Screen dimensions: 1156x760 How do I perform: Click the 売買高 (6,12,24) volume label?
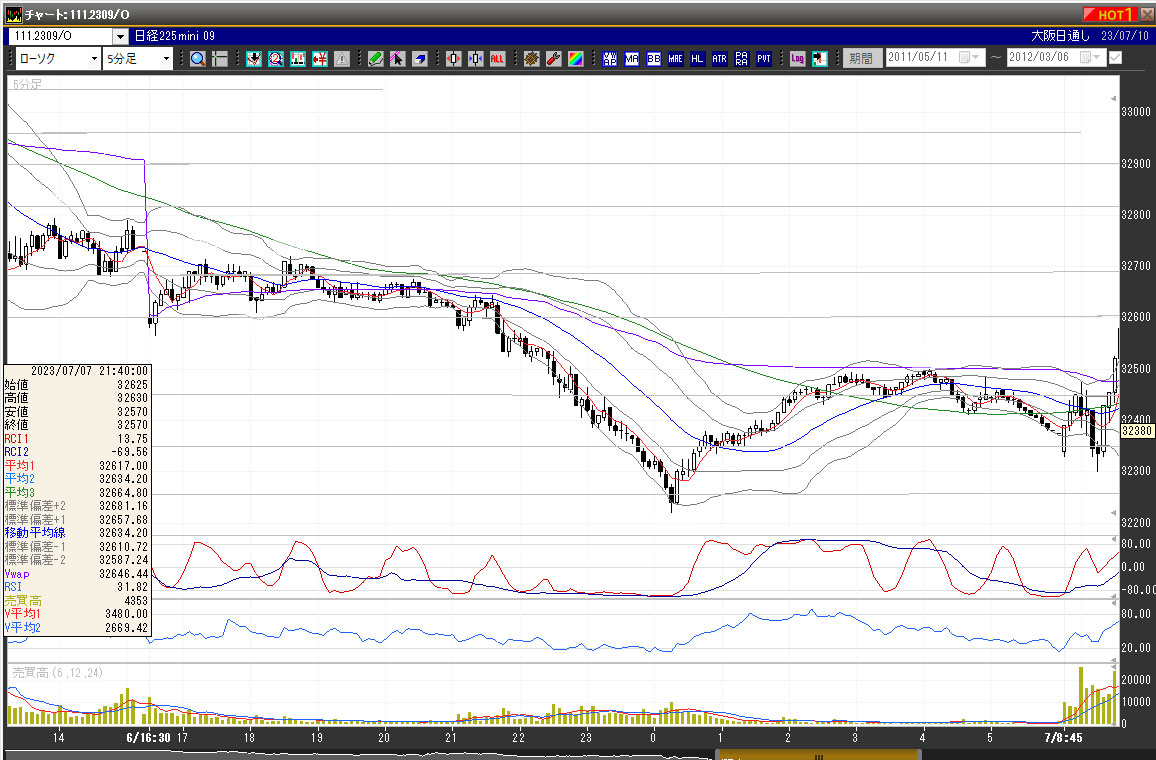(x=58, y=672)
